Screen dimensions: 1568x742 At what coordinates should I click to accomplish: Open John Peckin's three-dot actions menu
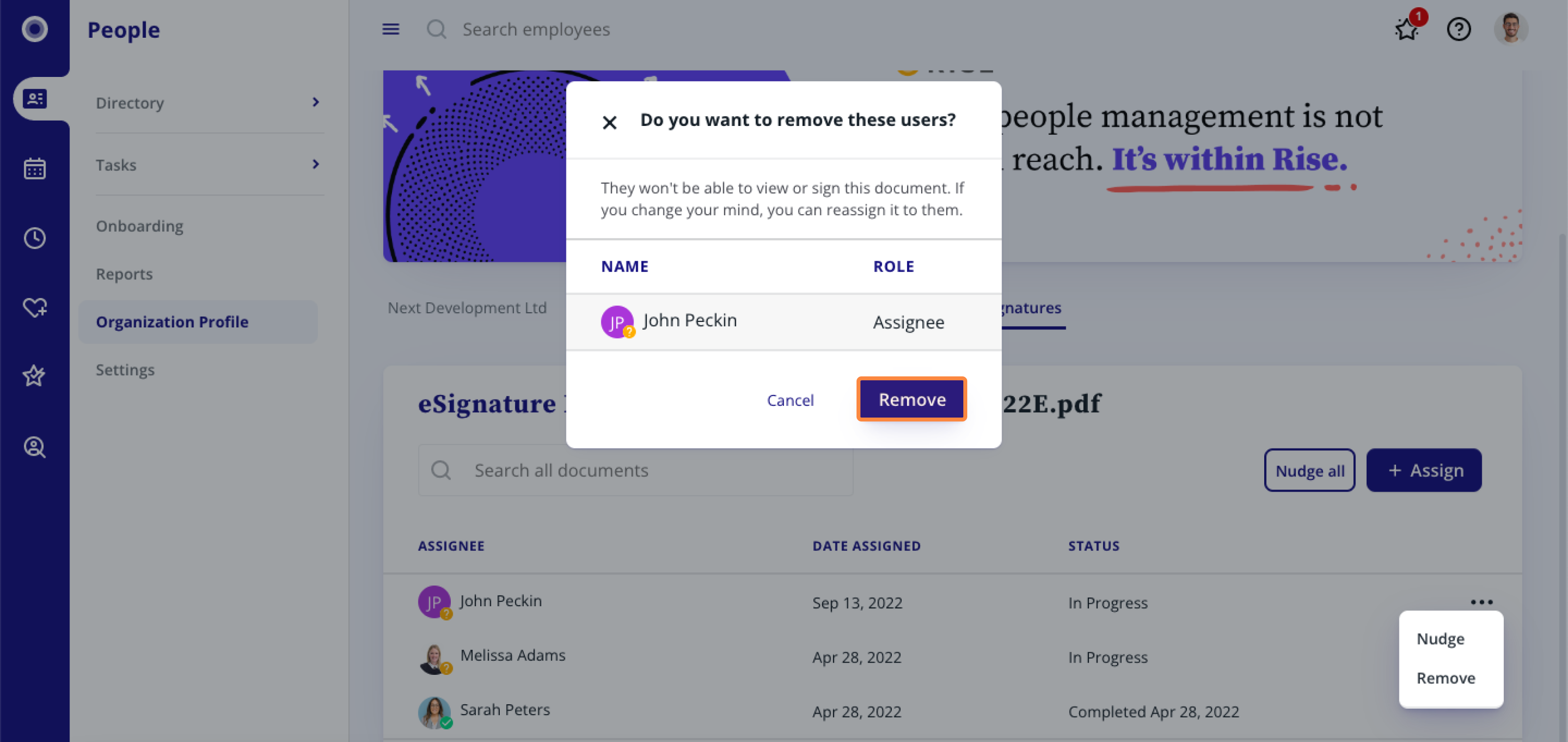tap(1481, 602)
